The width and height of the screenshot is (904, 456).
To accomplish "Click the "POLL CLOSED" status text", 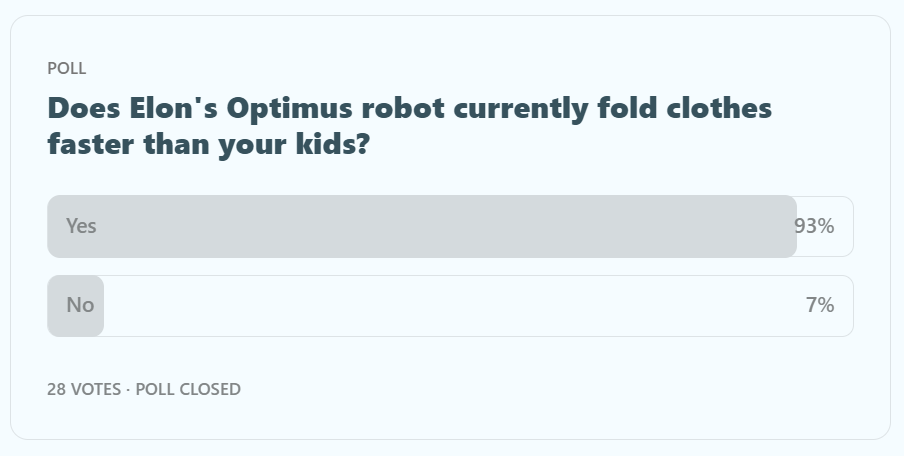I will point(188,389).
